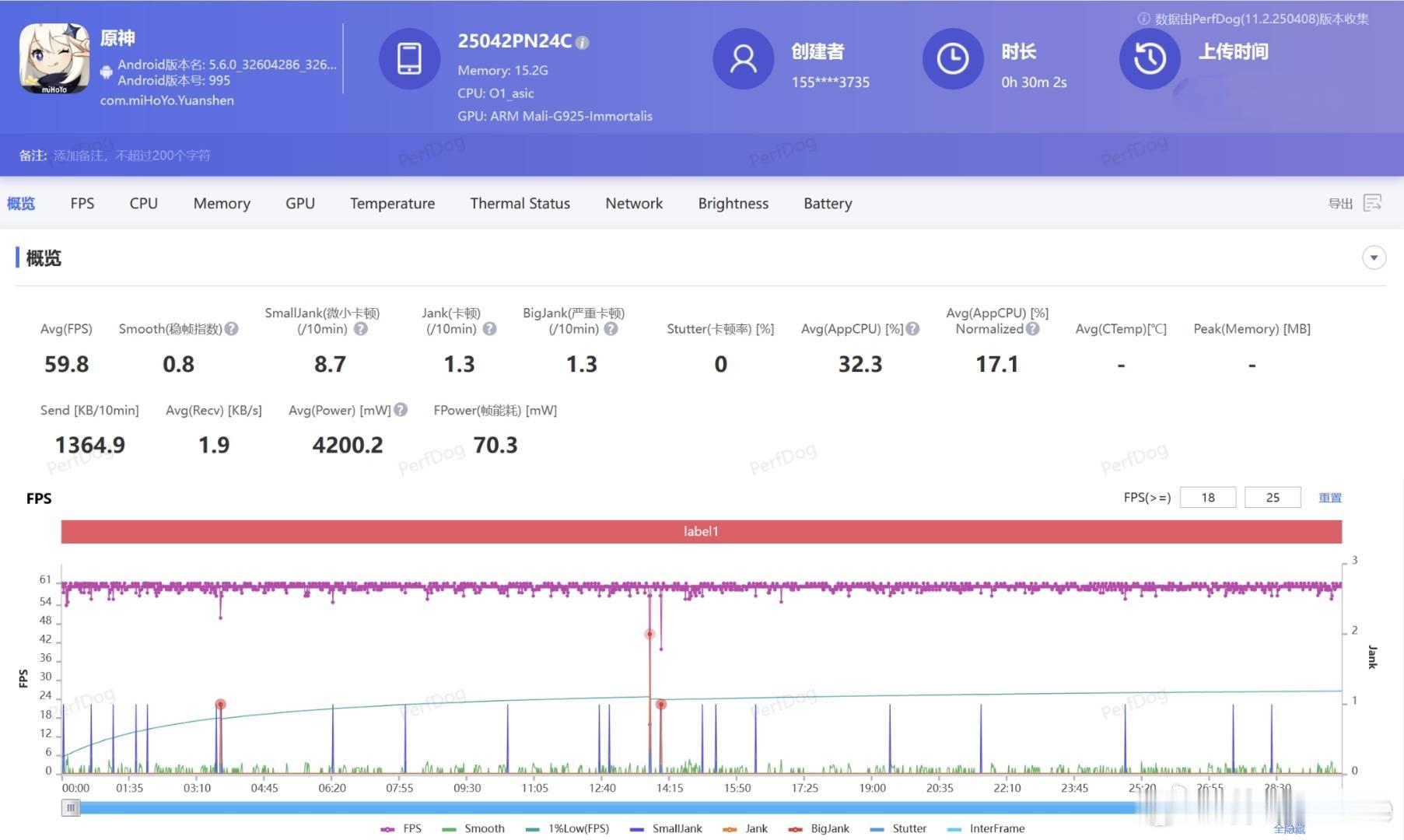Toggle Stutter series in chart legend
1404x840 pixels.
(x=898, y=829)
